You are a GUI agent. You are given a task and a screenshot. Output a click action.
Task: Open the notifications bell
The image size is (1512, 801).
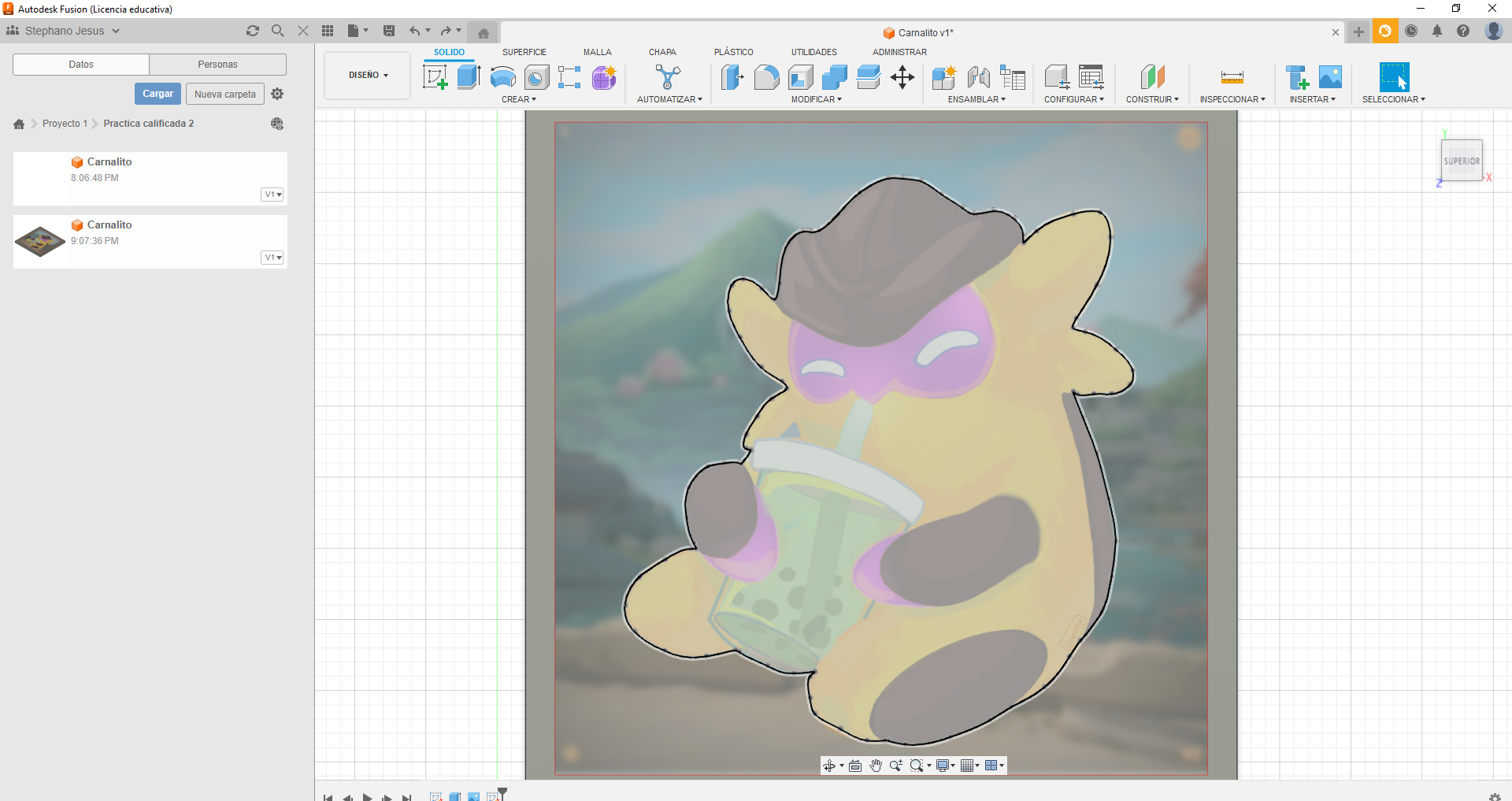point(1437,31)
